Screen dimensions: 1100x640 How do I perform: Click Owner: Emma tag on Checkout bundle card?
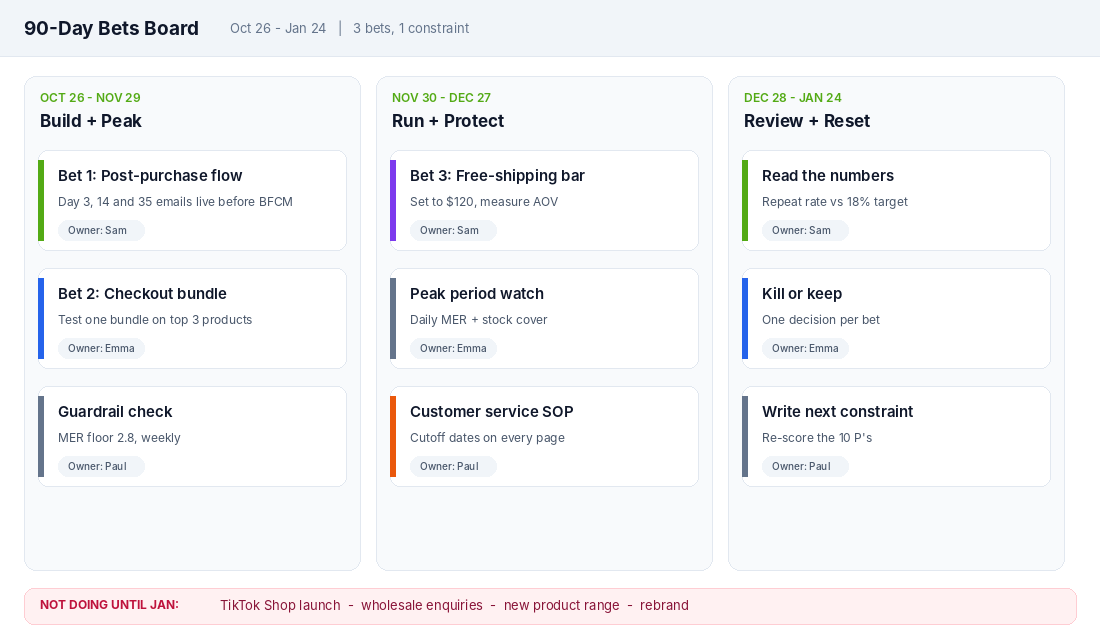click(x=101, y=348)
